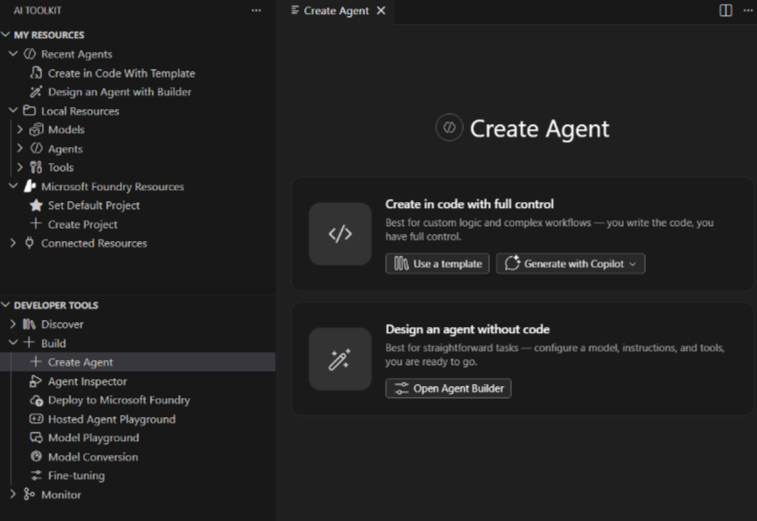Click the magic wand tile icon

tap(340, 359)
